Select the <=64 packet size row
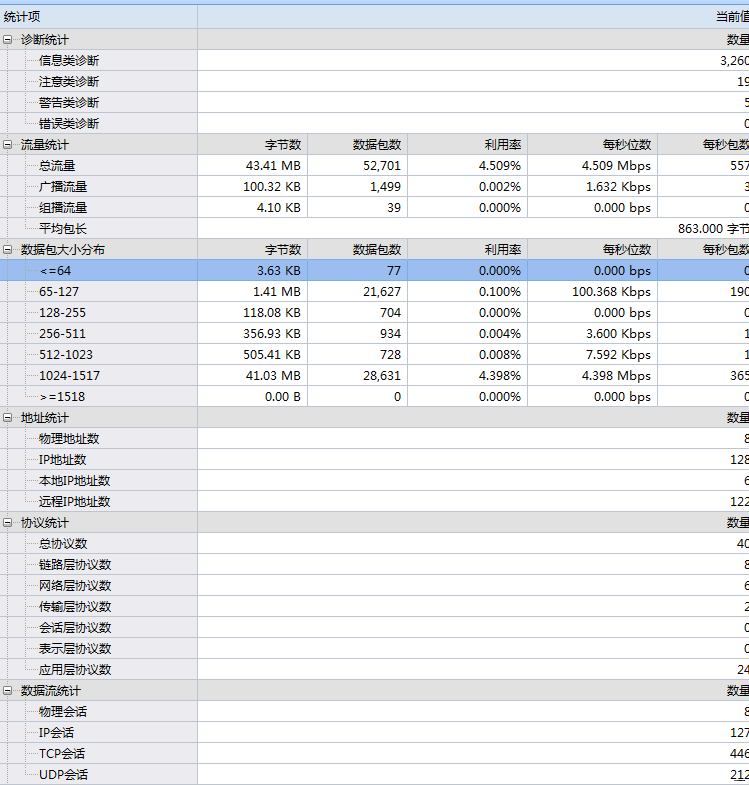749x785 pixels. click(374, 271)
